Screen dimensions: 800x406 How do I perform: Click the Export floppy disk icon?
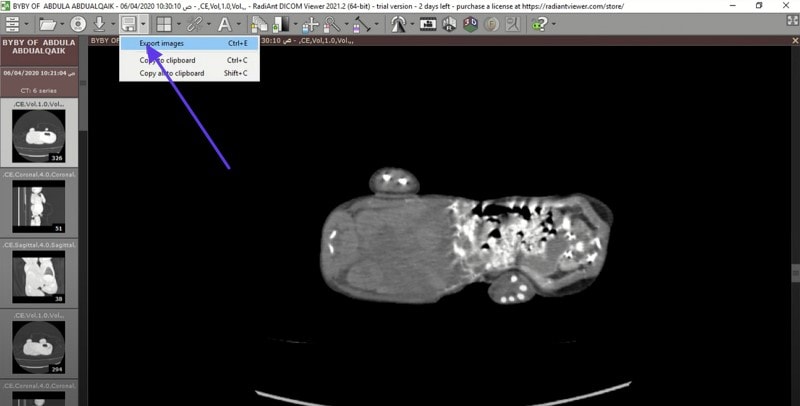point(129,24)
